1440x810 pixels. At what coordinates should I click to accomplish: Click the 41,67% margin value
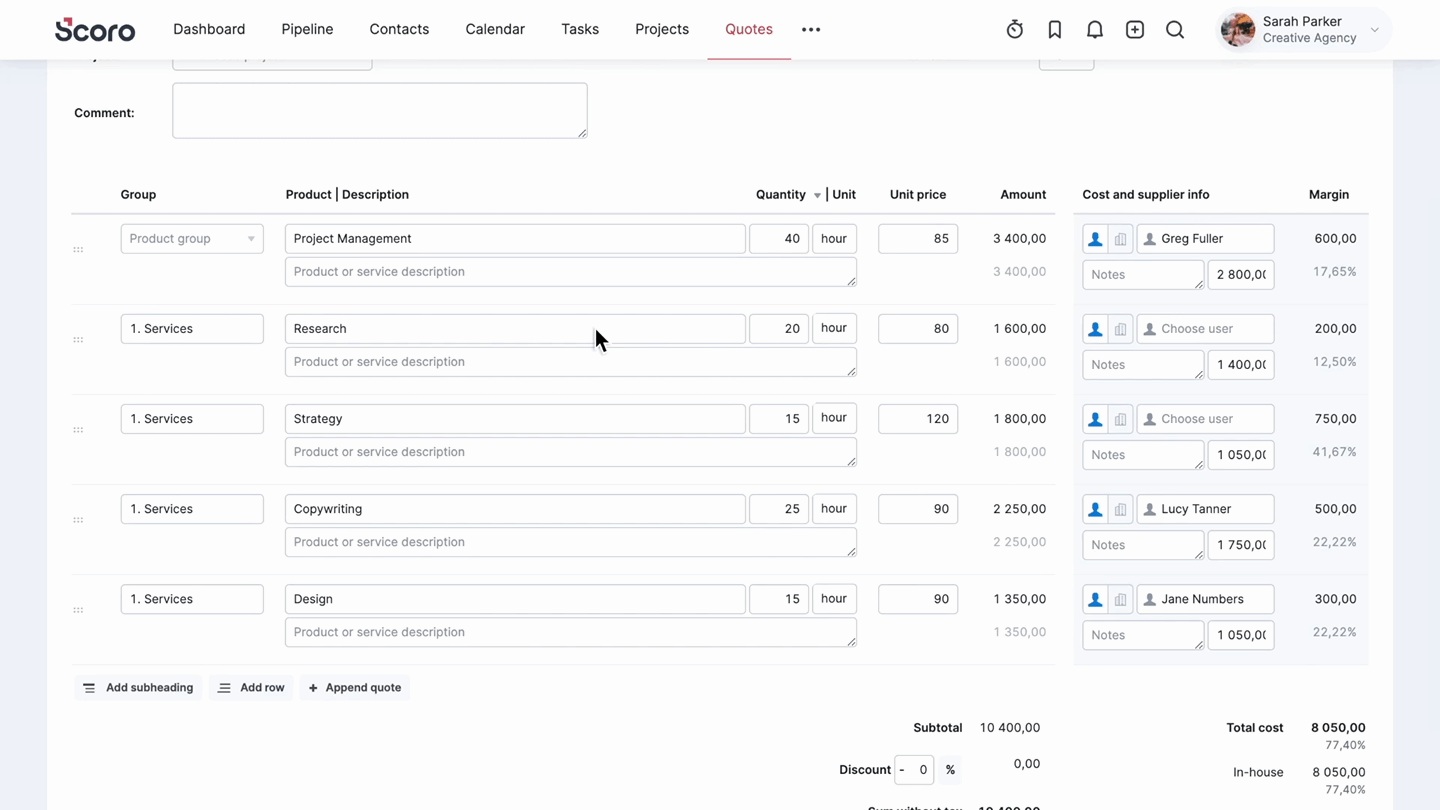pos(1334,452)
